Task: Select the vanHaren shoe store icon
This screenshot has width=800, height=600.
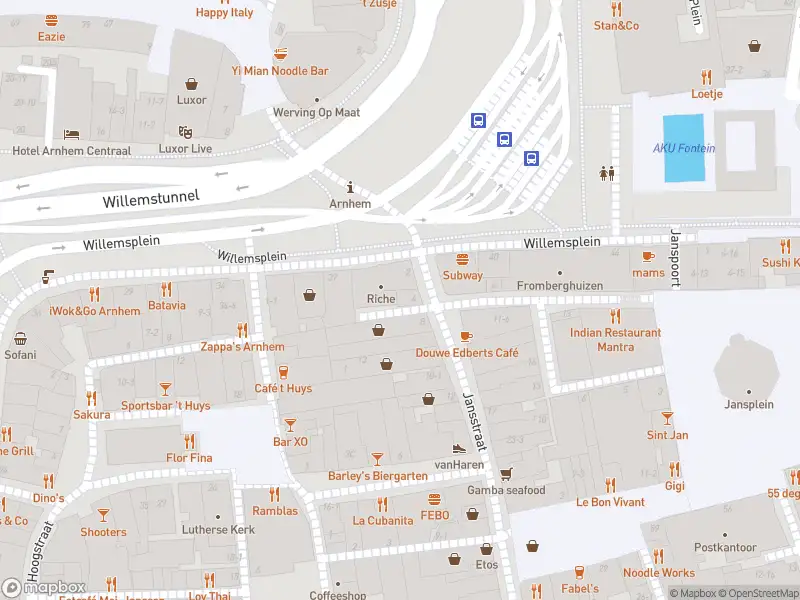Action: (x=459, y=448)
